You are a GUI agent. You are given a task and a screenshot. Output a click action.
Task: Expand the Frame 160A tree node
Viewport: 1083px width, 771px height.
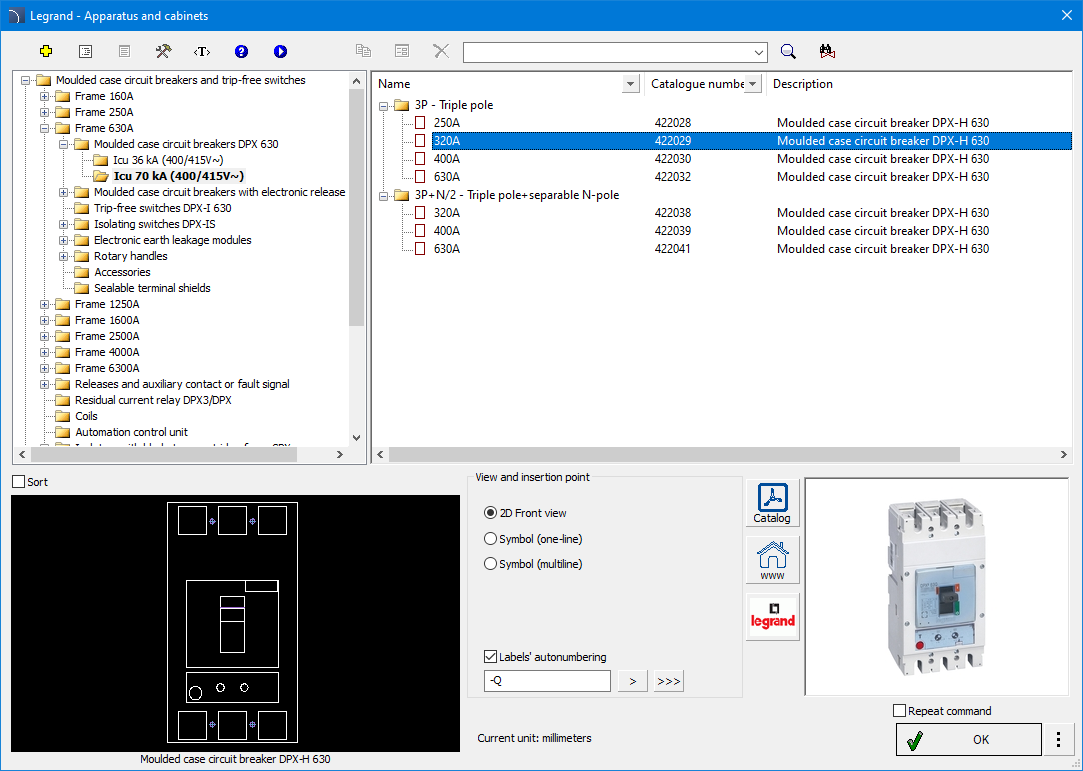tap(44, 96)
